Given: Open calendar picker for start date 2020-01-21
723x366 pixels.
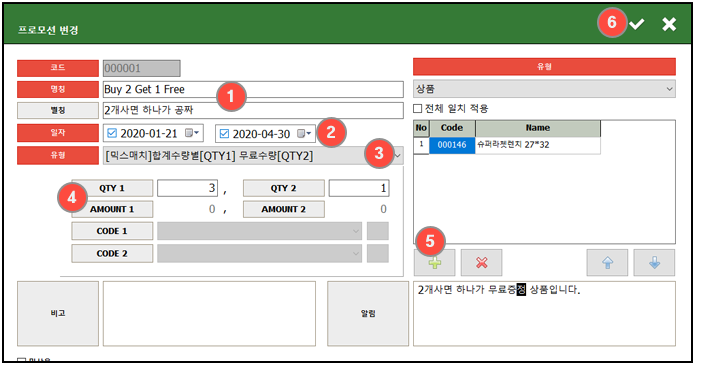Looking at the screenshot, I should pos(192,133).
